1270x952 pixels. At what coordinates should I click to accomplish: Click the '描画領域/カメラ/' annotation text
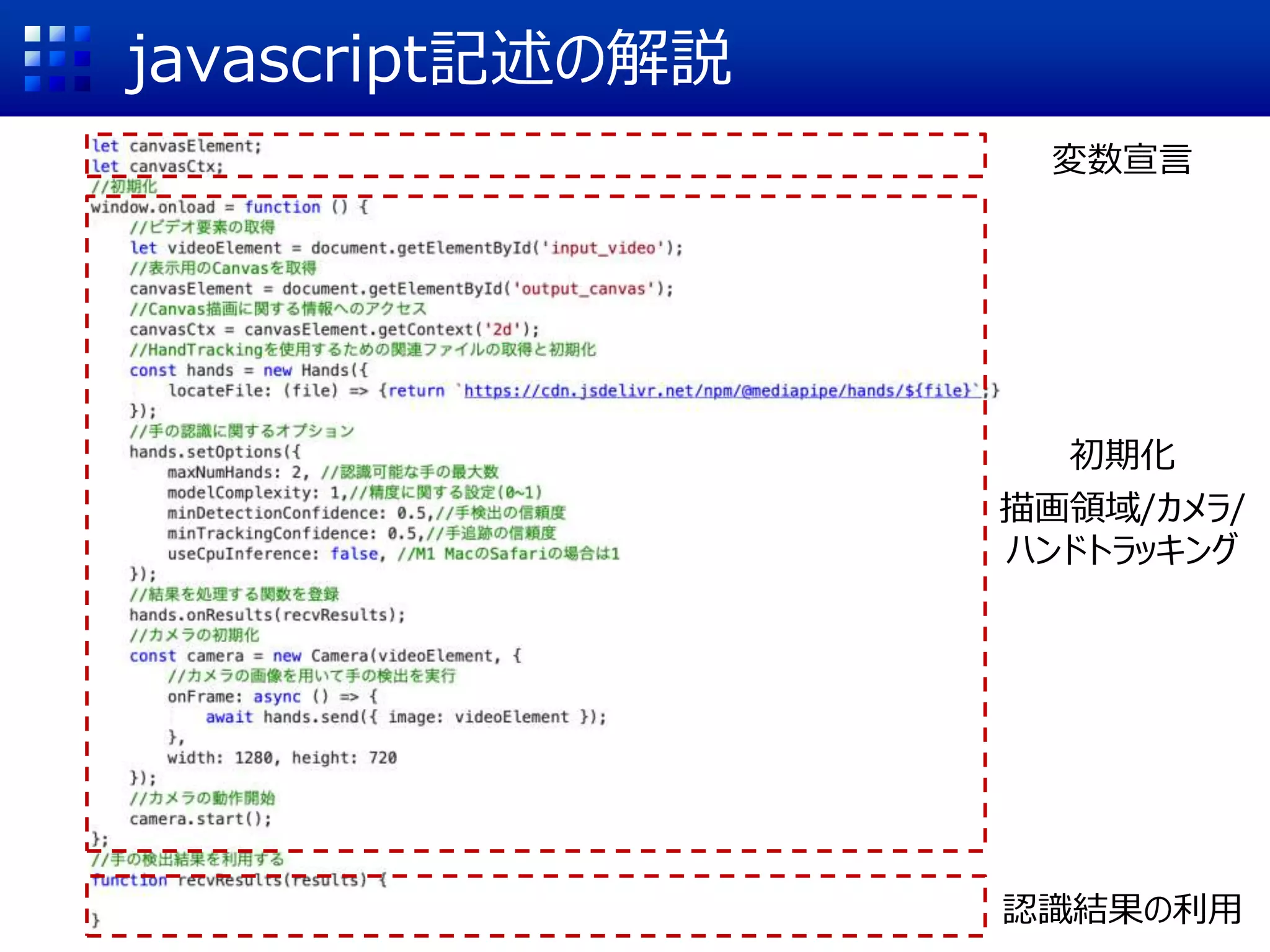click(x=1122, y=507)
